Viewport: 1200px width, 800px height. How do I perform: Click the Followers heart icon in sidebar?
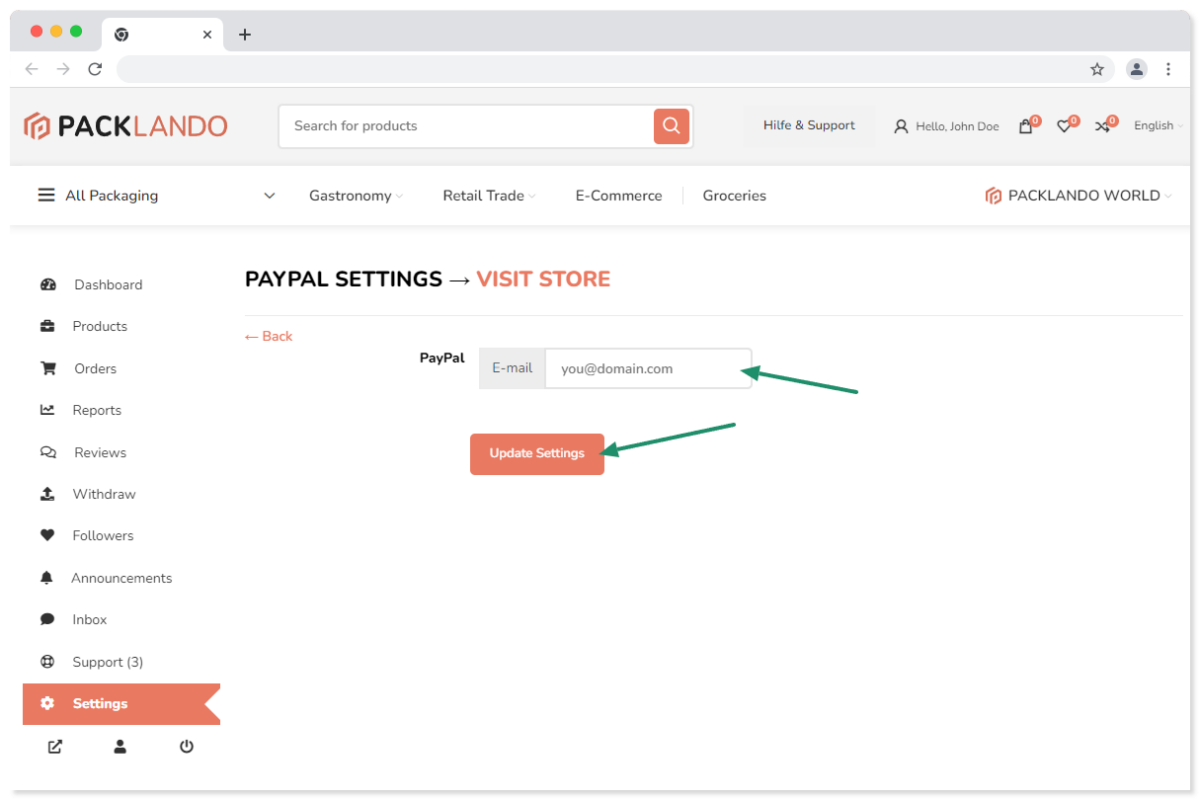(x=47, y=536)
